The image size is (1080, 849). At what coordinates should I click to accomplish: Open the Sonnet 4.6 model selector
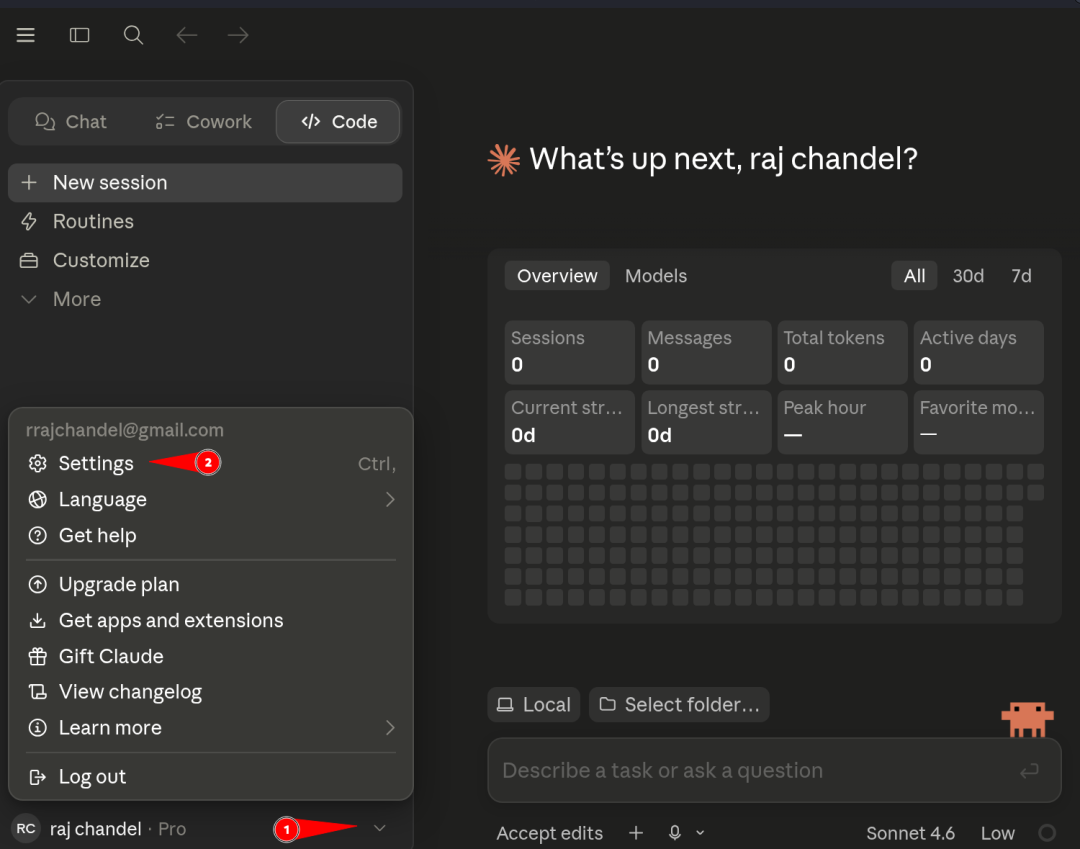(x=910, y=833)
